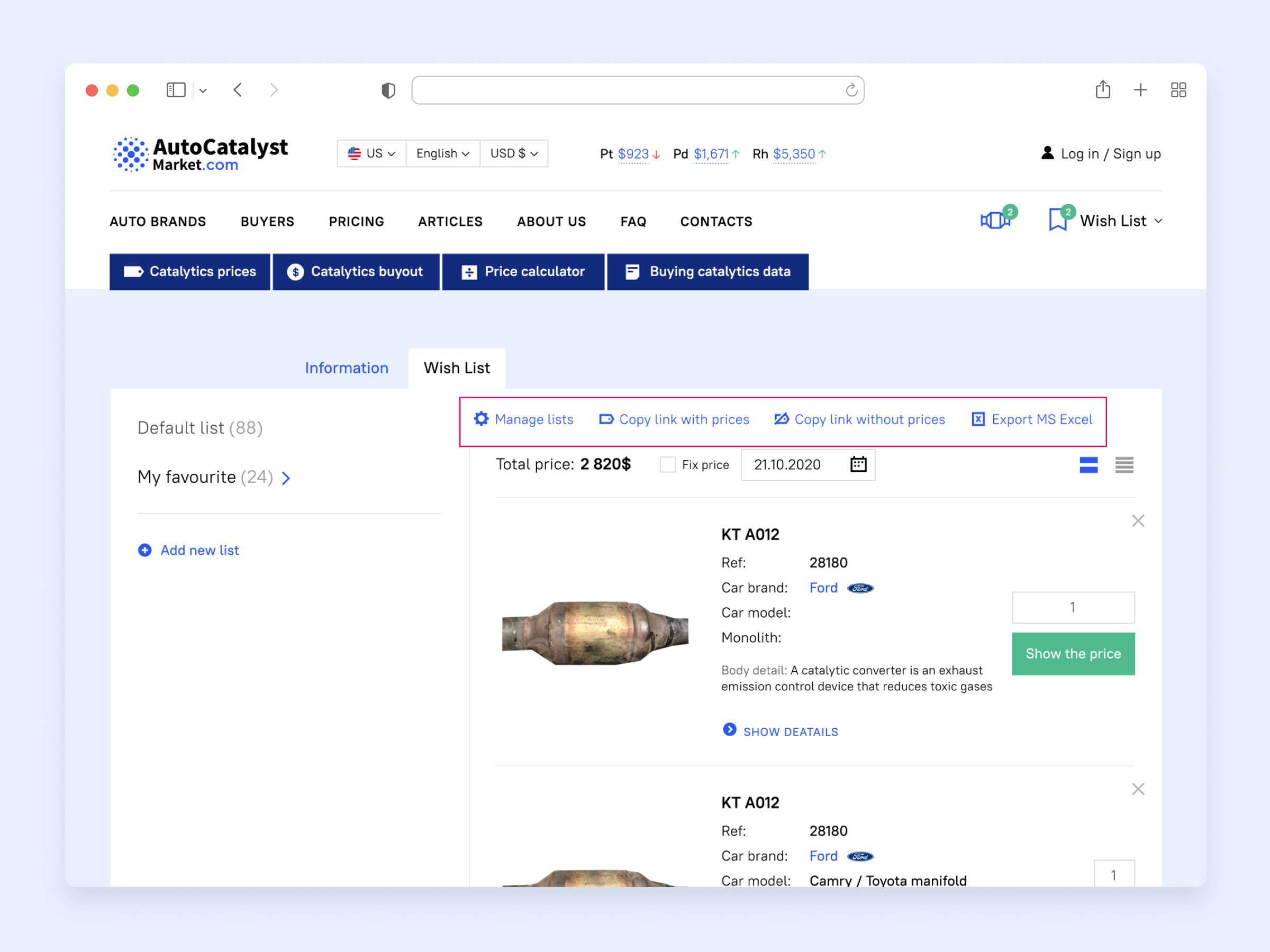Click the Manage lists gear icon
Image resolution: width=1270 pixels, height=952 pixels.
[x=481, y=419]
